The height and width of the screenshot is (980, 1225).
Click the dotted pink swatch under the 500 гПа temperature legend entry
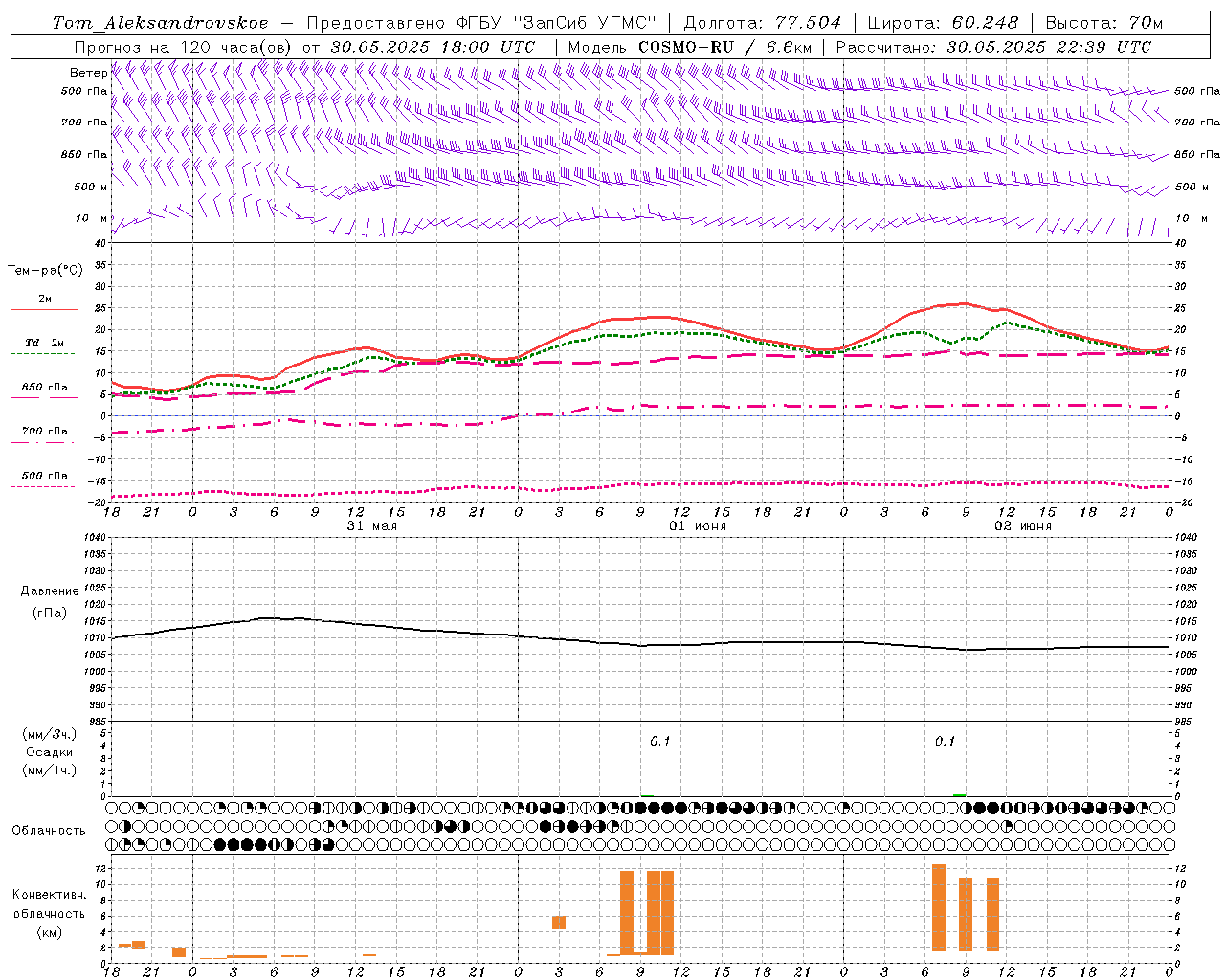42,486
